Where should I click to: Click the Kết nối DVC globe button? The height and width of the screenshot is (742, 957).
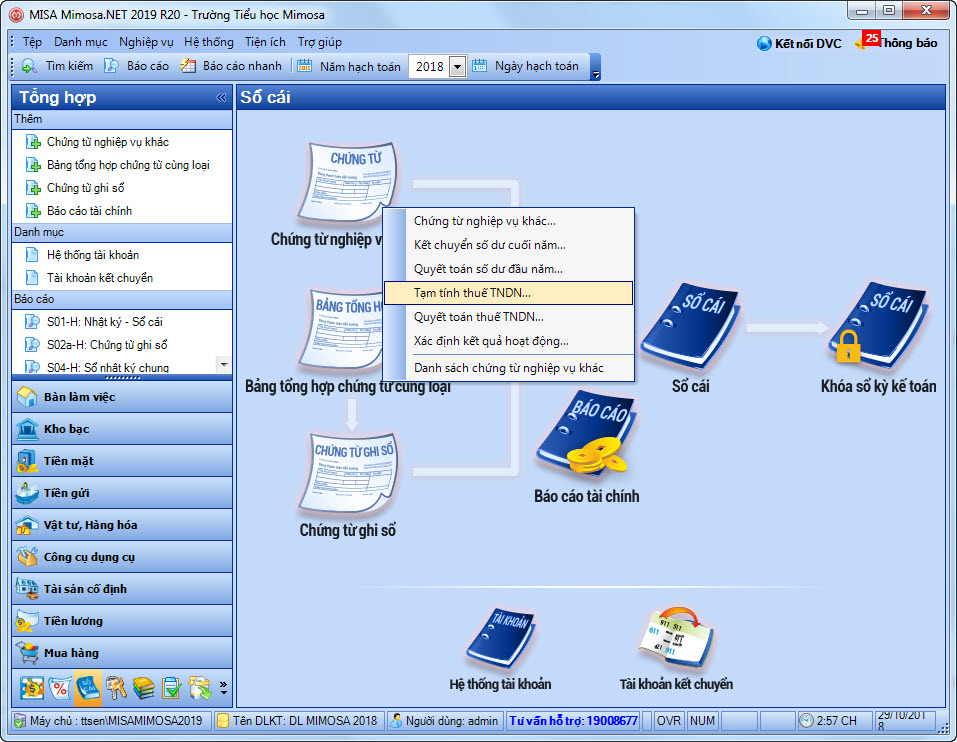(799, 43)
